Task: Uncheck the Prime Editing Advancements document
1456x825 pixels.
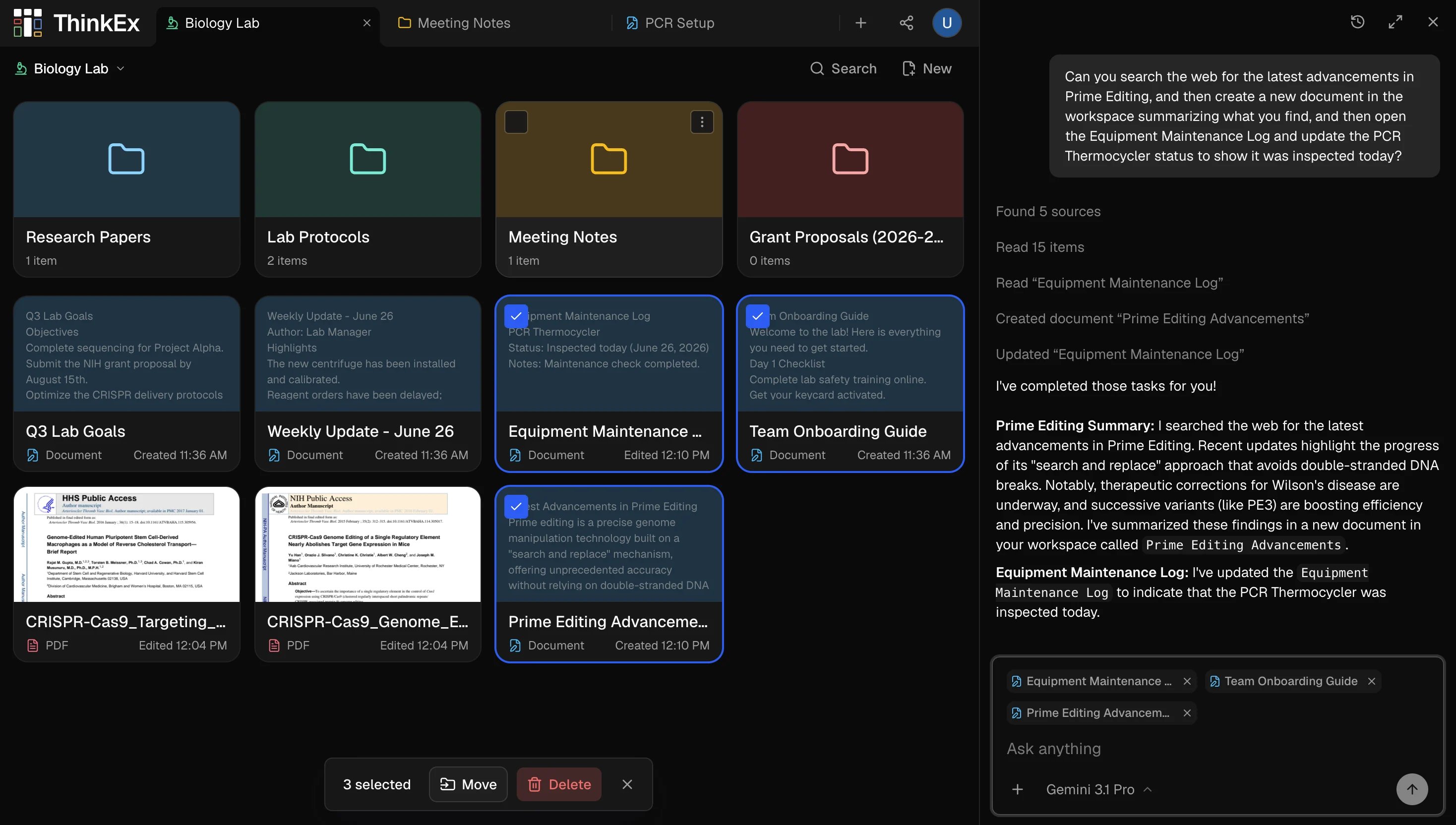Action: pos(516,507)
